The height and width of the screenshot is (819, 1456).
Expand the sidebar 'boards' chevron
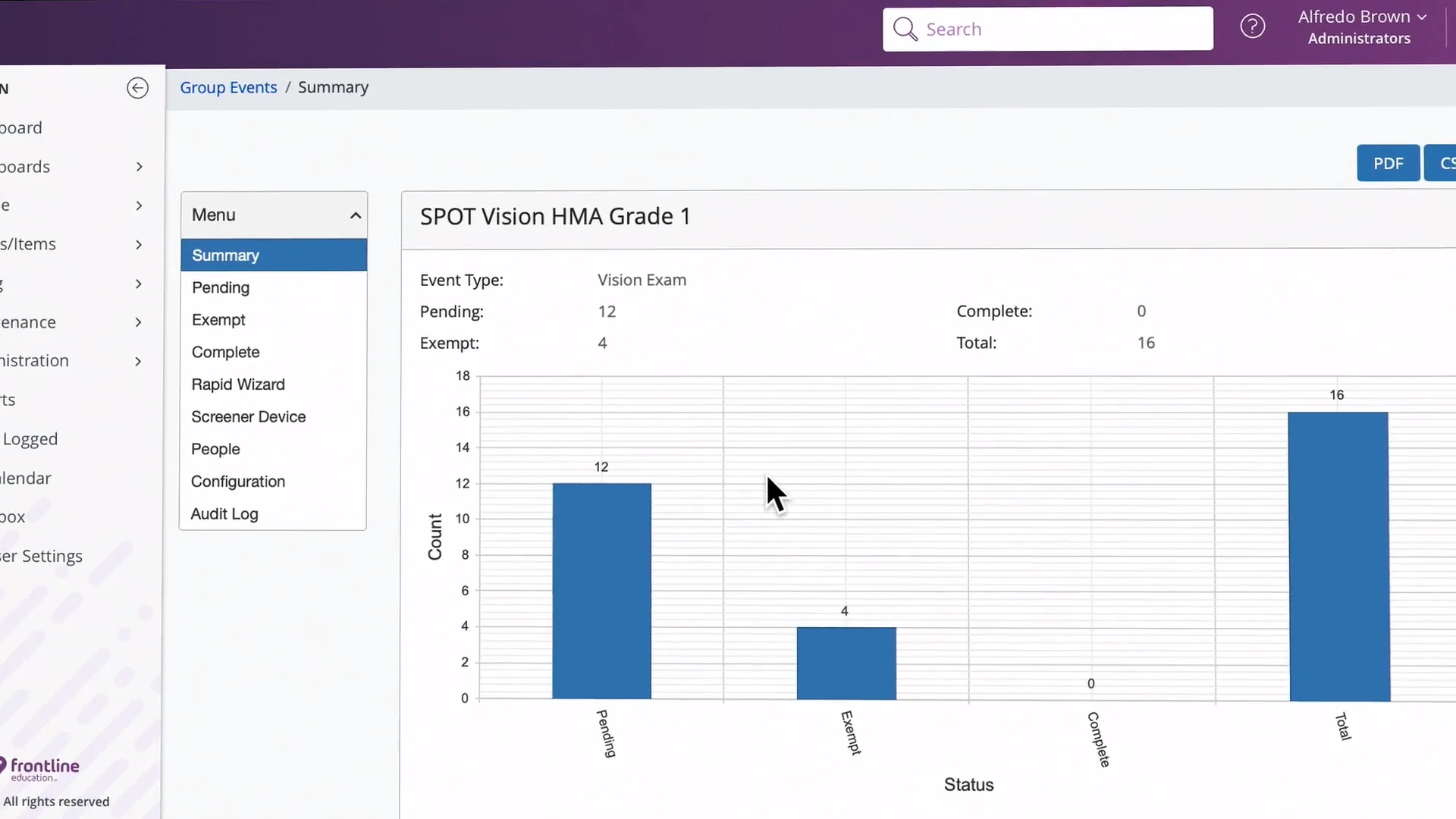coord(139,167)
